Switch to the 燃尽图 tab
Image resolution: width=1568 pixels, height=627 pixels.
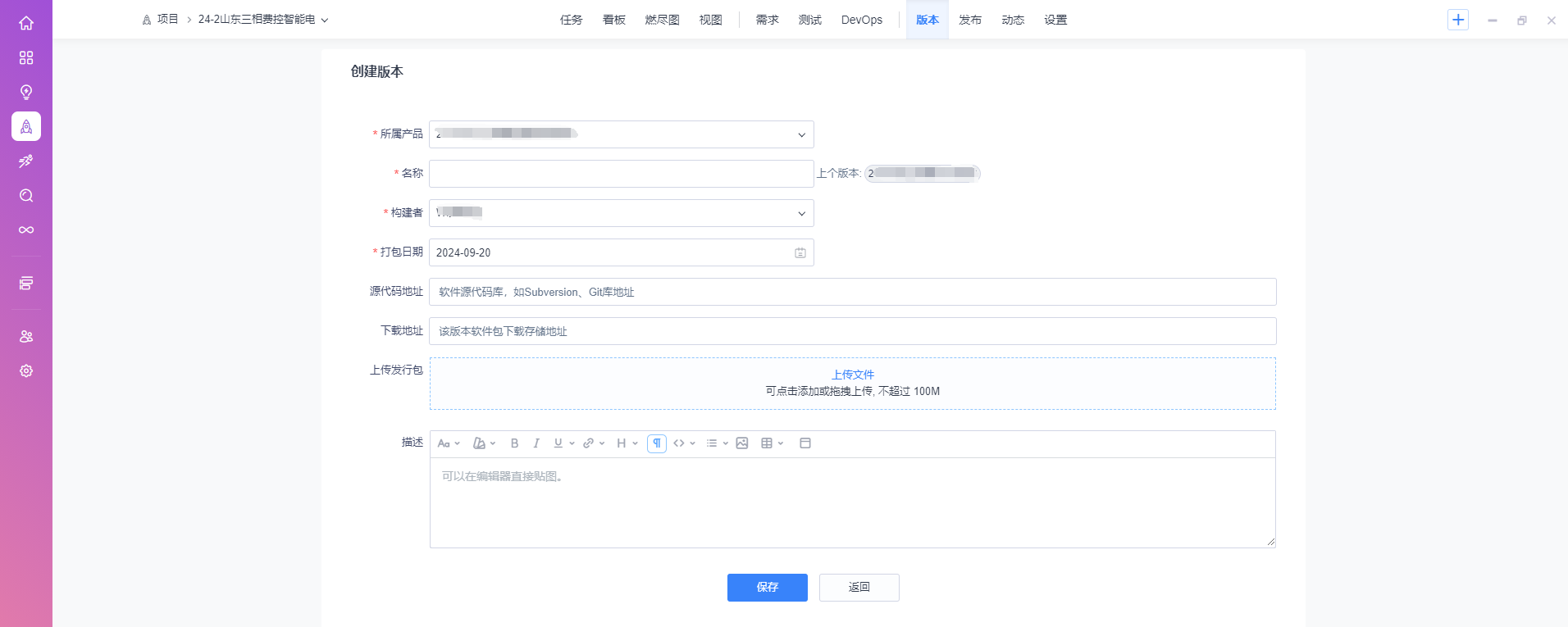coord(662,20)
